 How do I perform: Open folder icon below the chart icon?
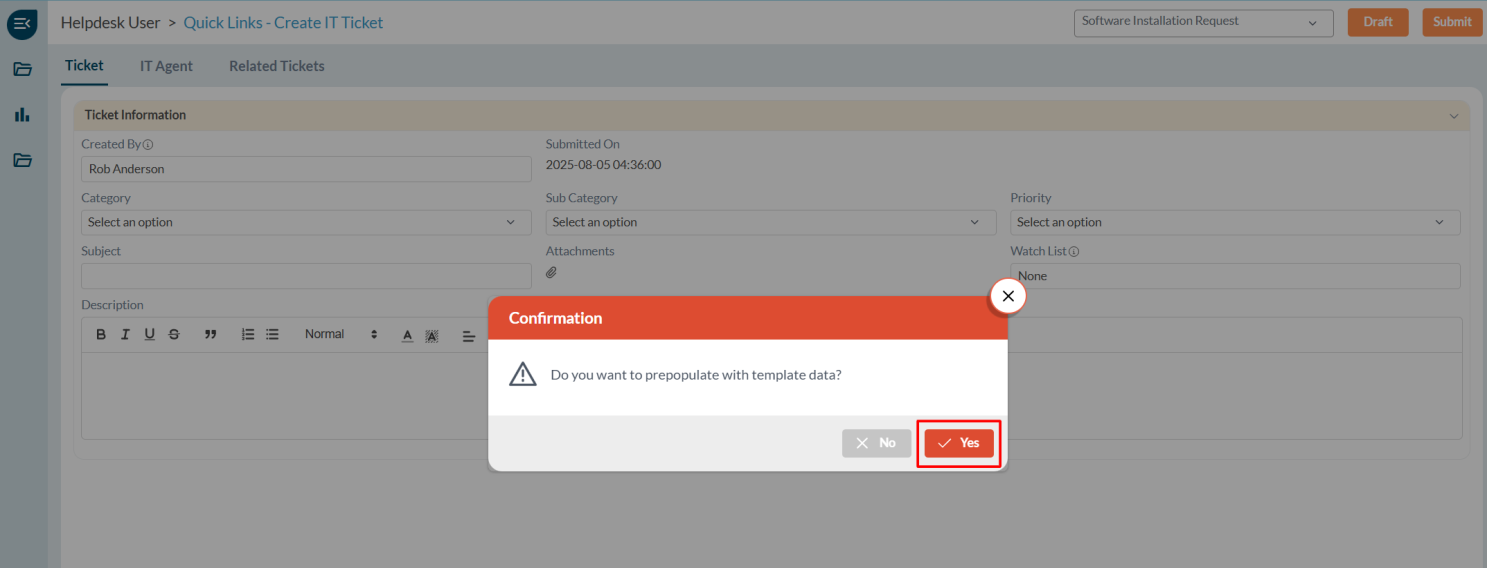[22, 160]
